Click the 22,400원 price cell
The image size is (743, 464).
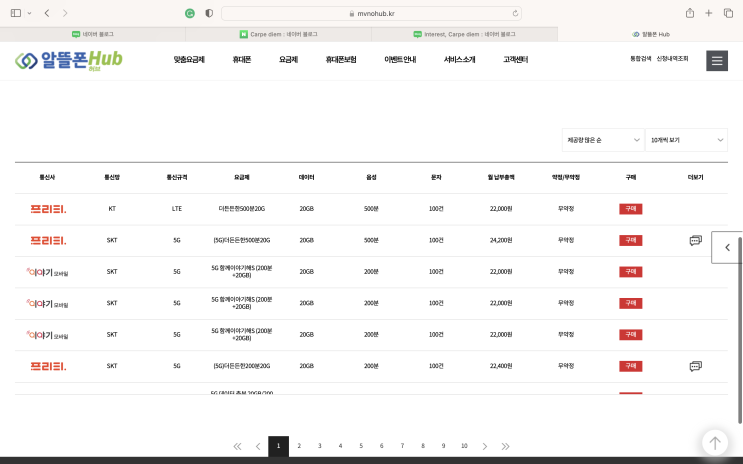click(501, 366)
